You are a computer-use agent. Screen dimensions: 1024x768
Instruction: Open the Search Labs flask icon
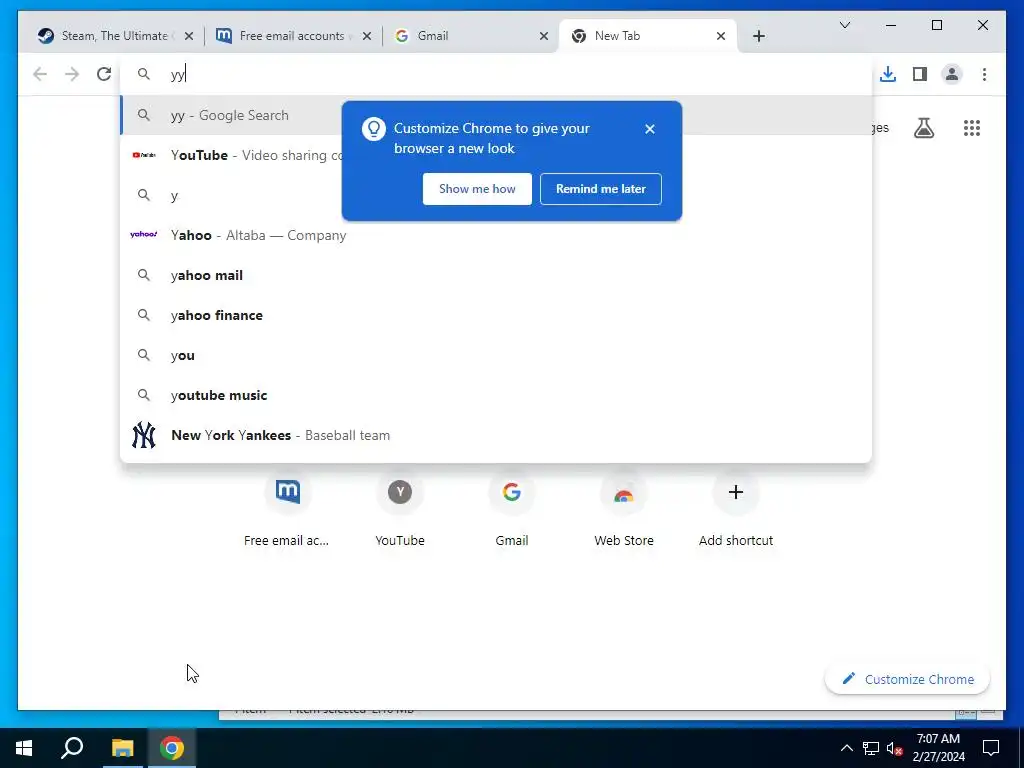[923, 128]
